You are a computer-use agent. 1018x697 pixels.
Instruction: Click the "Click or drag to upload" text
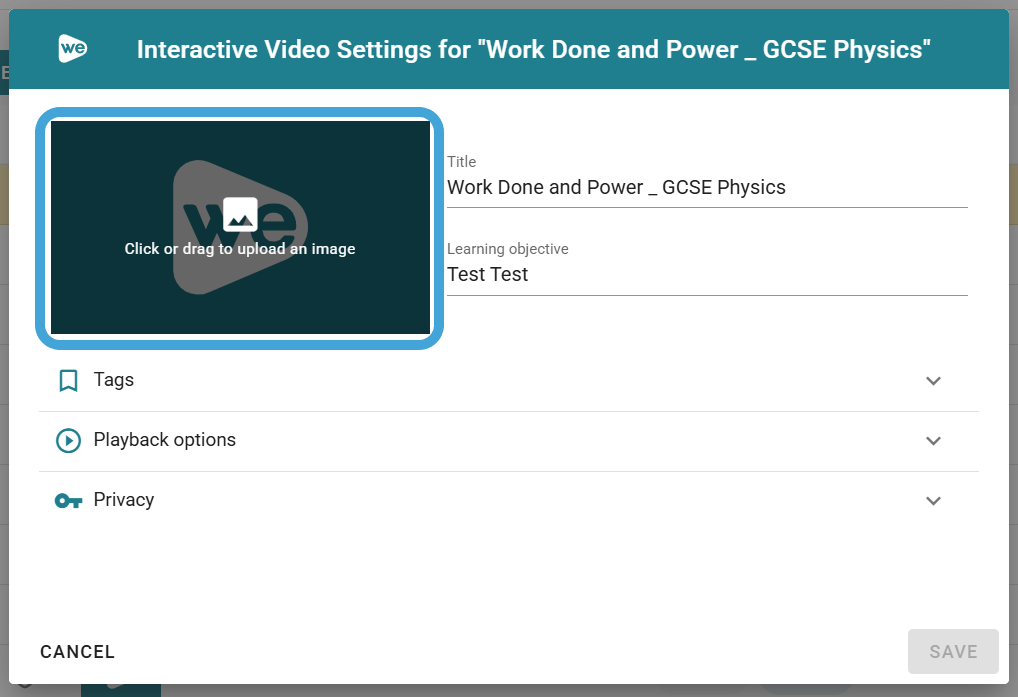click(240, 249)
